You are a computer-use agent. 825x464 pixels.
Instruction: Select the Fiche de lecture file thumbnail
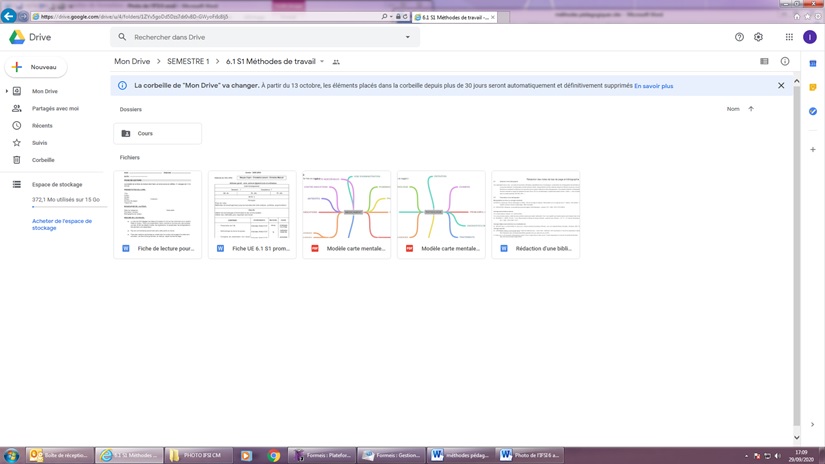(157, 206)
